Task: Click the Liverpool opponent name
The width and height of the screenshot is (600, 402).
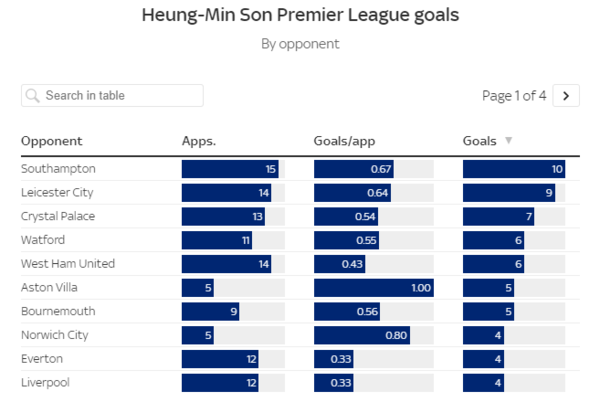Action: (x=45, y=383)
